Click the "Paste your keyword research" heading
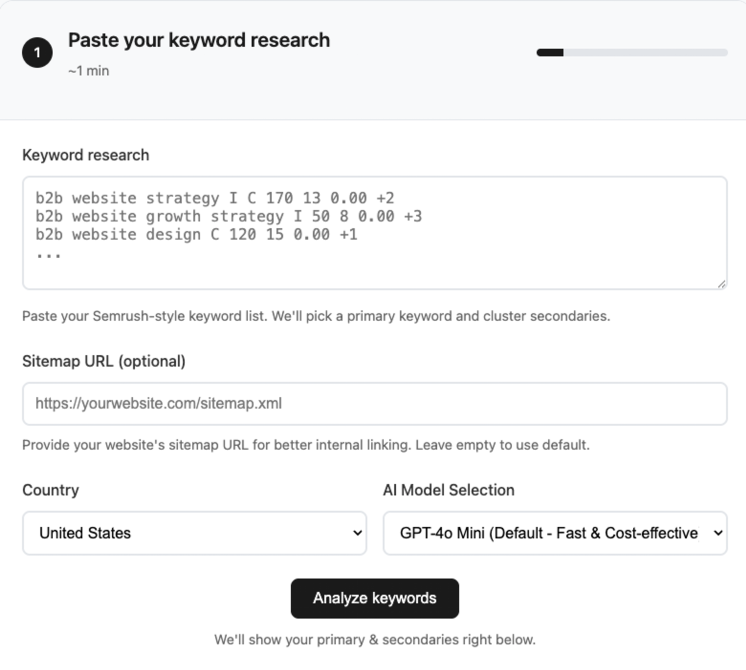The width and height of the screenshot is (746, 670). (199, 41)
